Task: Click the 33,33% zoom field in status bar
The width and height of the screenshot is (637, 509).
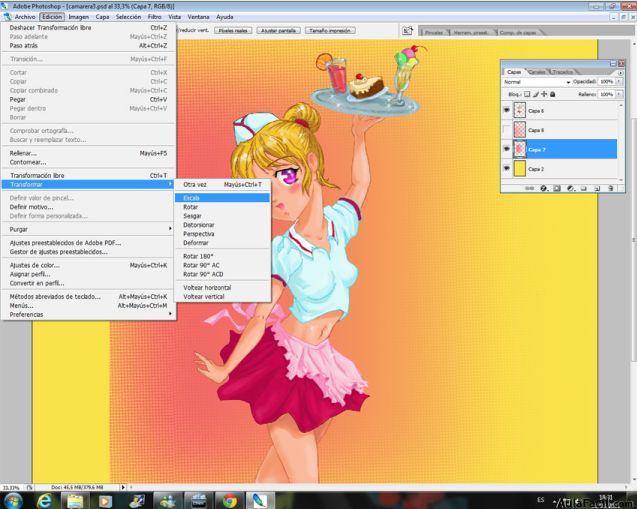Action: [x=12, y=487]
